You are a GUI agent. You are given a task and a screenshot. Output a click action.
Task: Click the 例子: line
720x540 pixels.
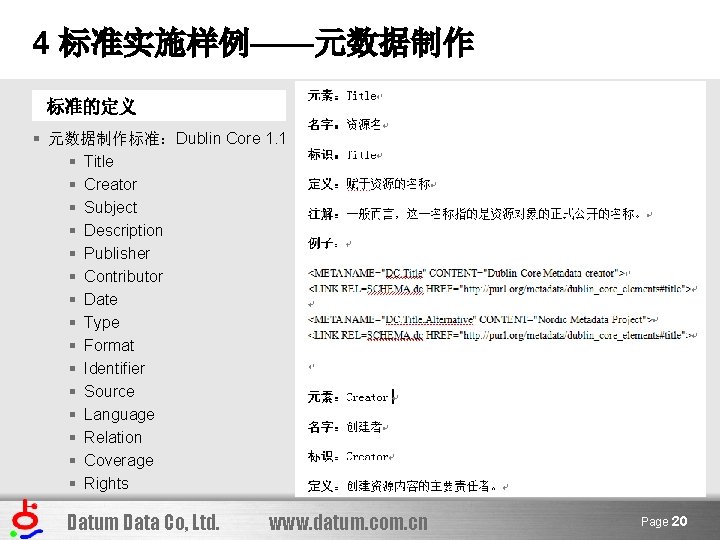click(x=329, y=243)
